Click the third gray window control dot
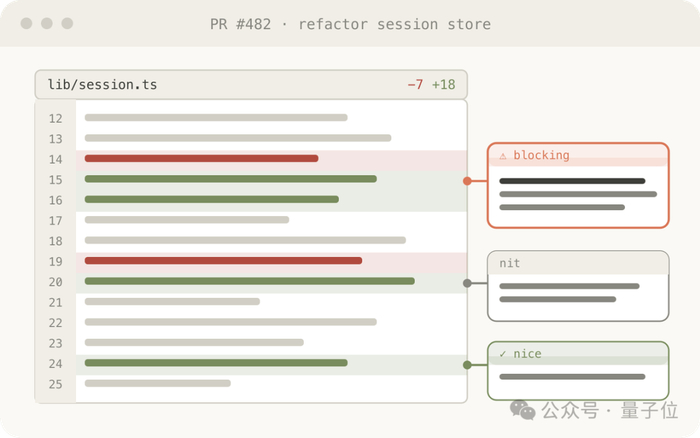 pyautogui.click(x=67, y=23)
